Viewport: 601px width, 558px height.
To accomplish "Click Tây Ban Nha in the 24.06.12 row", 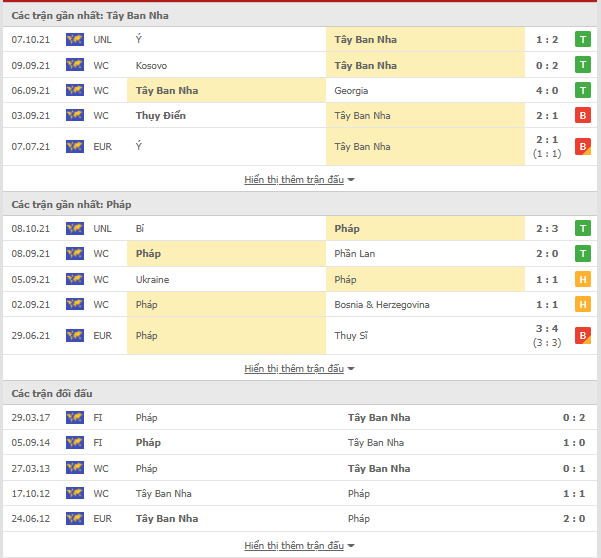I will (167, 519).
